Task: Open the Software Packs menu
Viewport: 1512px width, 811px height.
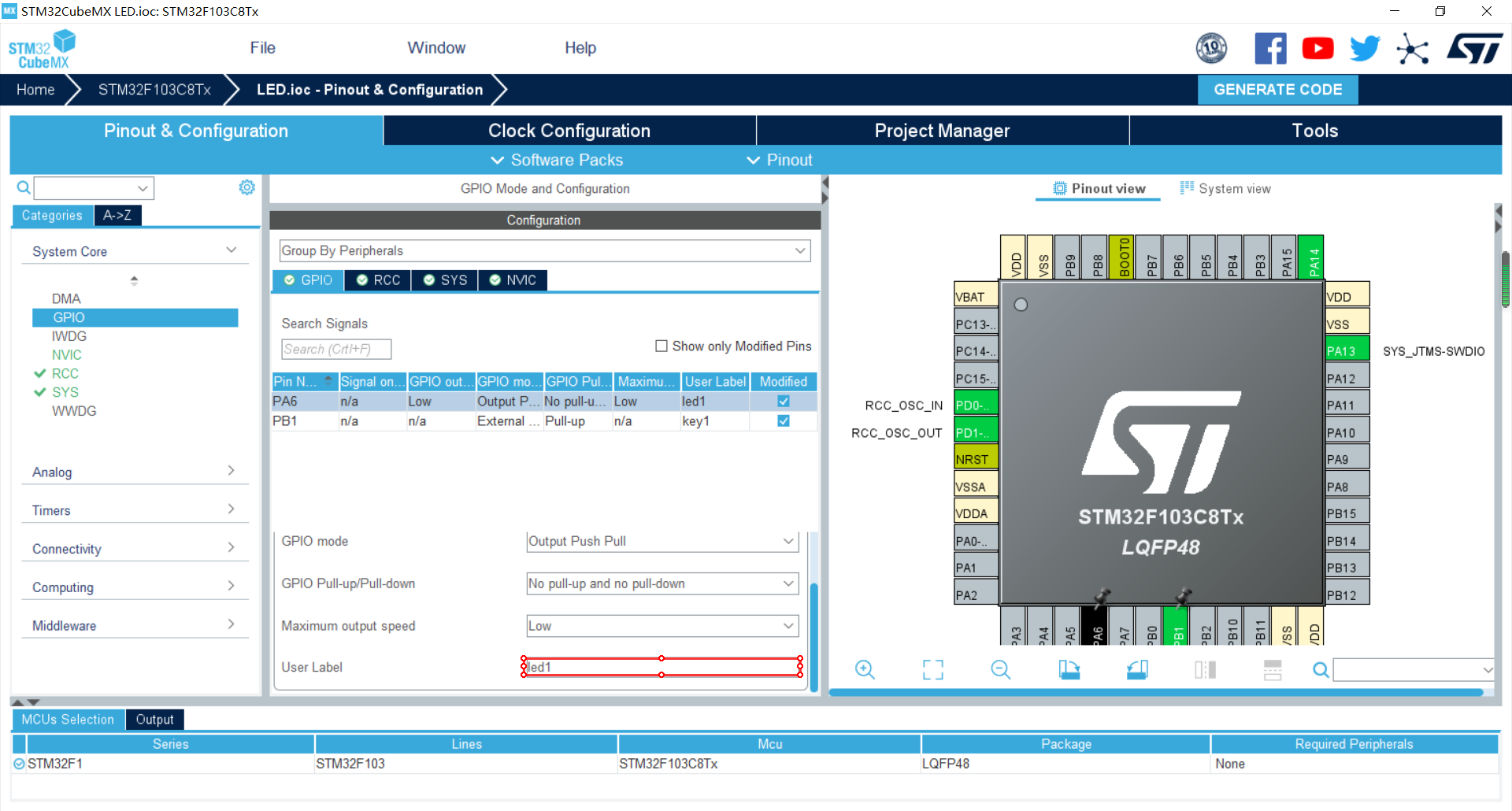Action: 557,160
